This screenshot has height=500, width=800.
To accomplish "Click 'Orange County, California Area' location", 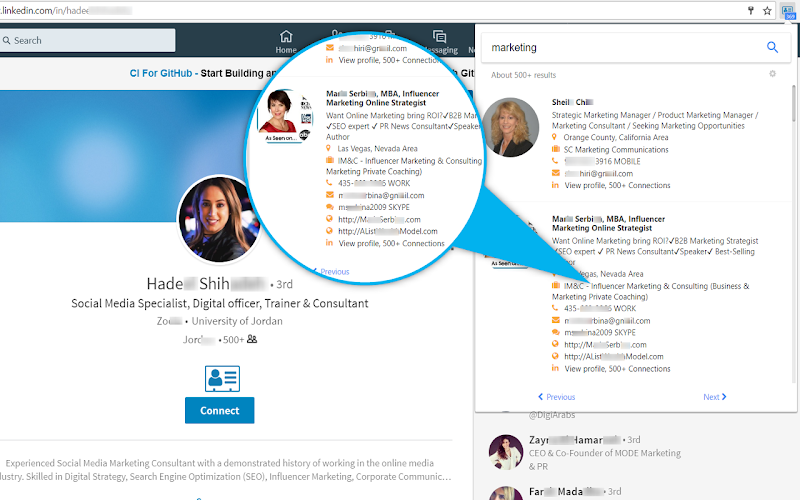I will pos(616,137).
